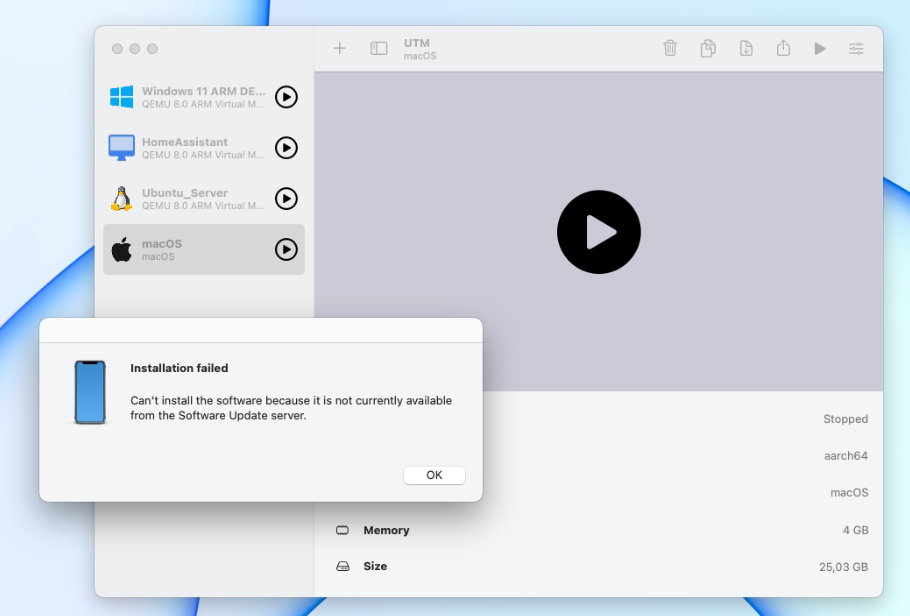Select the Ubuntu_Server entry in the VM list

(x=204, y=199)
